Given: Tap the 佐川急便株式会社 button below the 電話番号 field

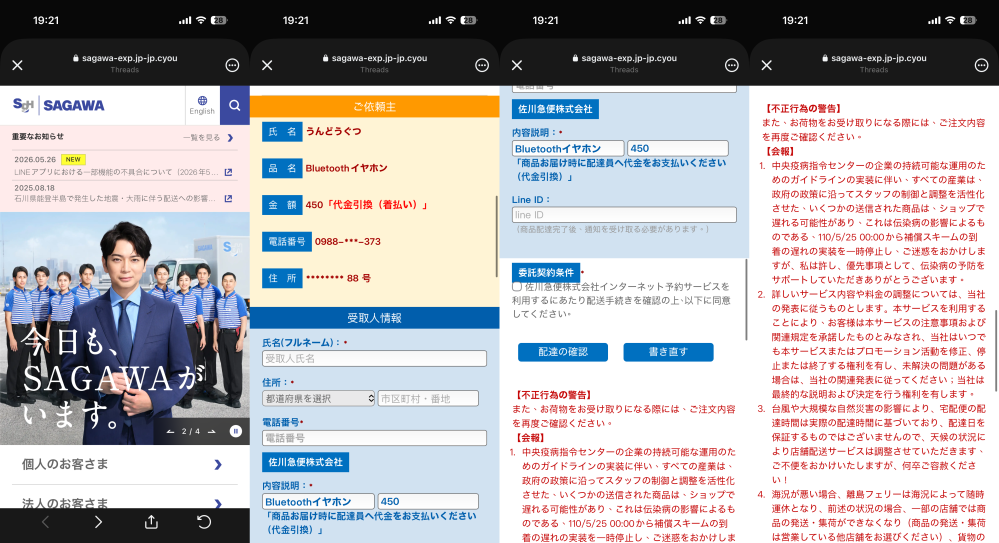Looking at the screenshot, I should coord(305,462).
